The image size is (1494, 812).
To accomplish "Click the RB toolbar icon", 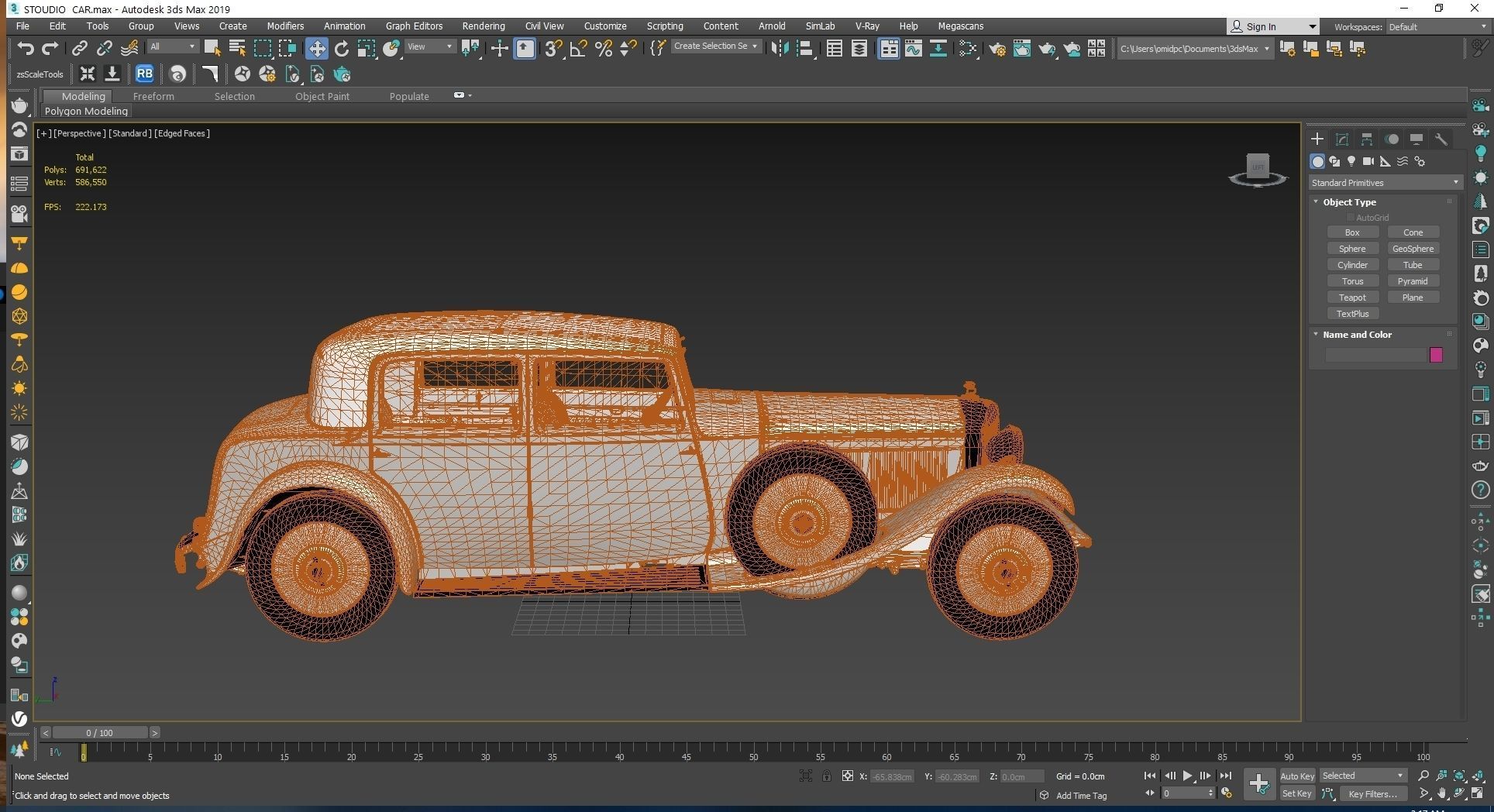I will (x=144, y=74).
